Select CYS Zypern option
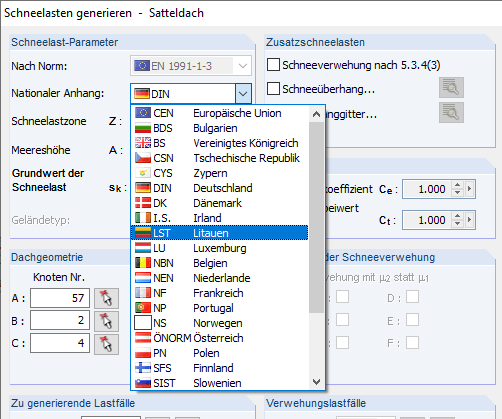502x419 pixels. coord(220,173)
